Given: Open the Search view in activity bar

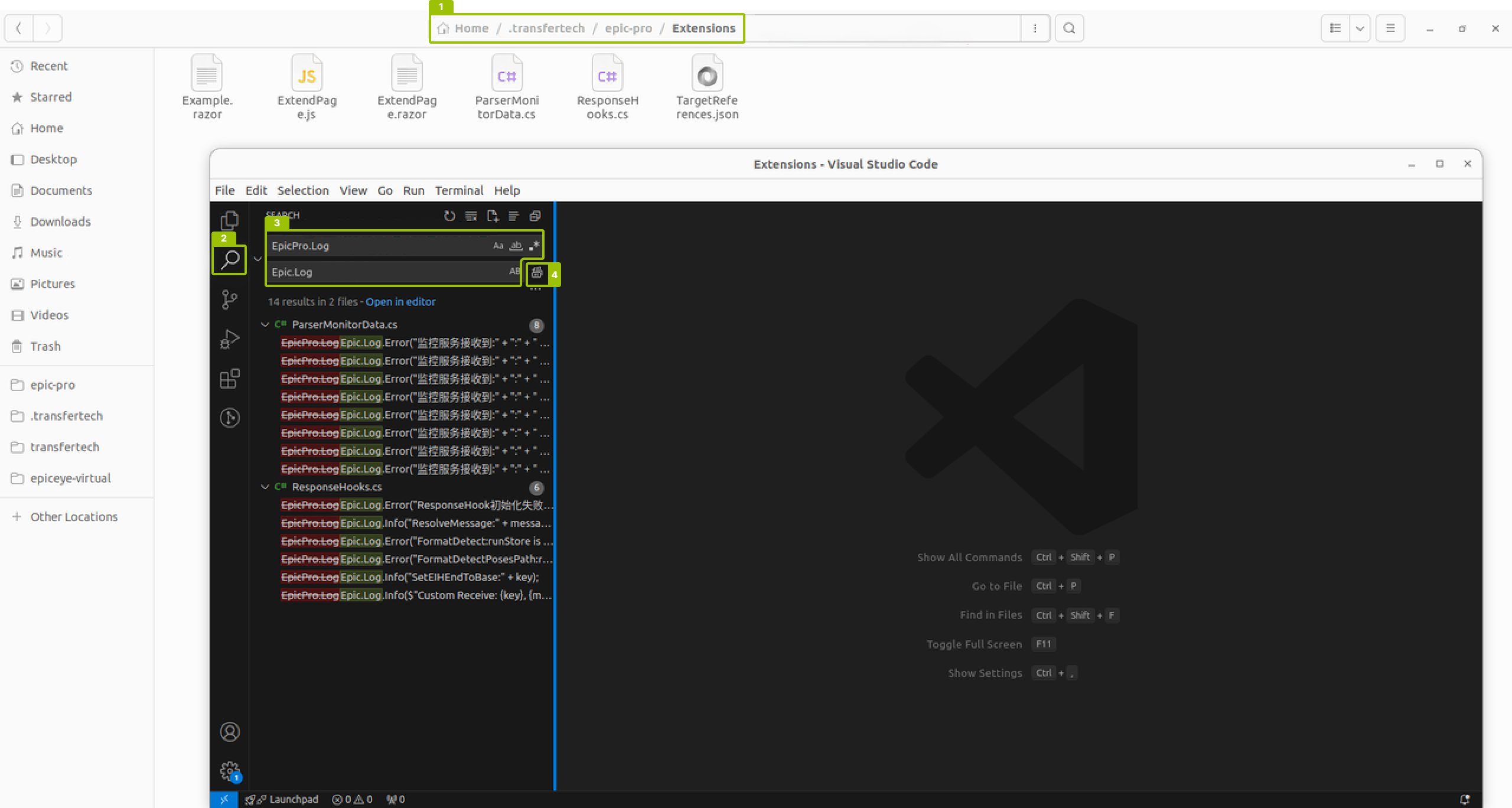Looking at the screenshot, I should click(229, 260).
